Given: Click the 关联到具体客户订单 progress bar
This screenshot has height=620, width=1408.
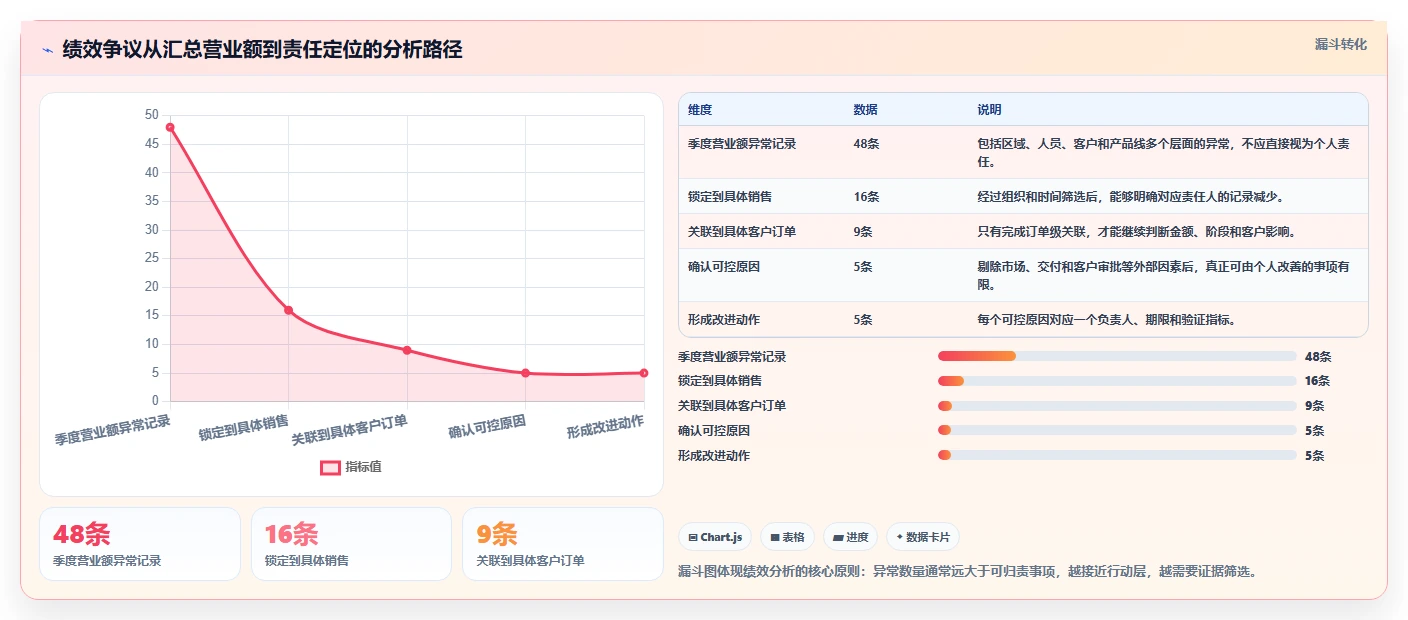Looking at the screenshot, I should [x=1117, y=406].
